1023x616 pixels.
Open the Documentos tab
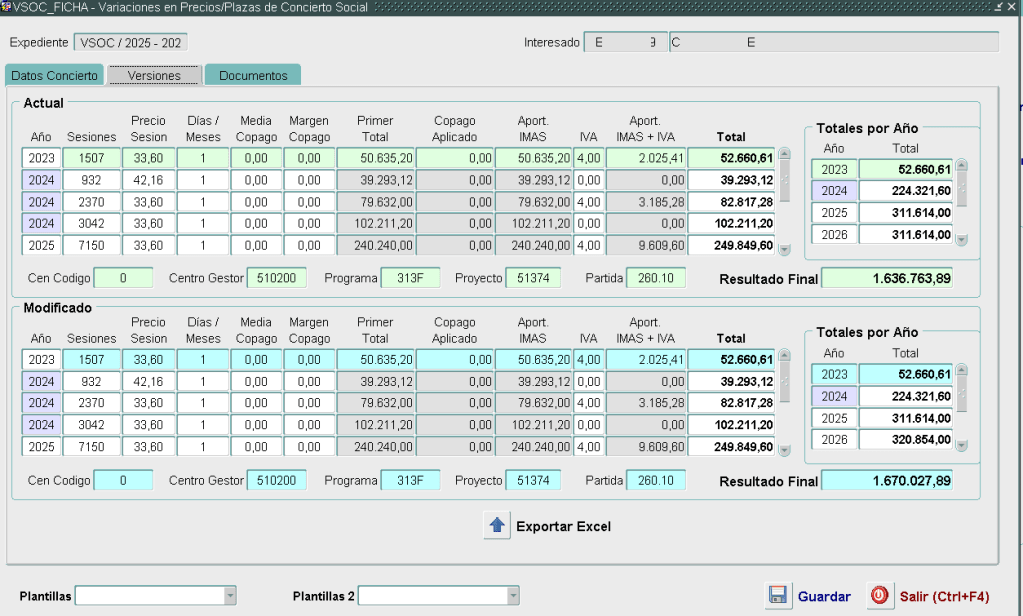coord(253,76)
